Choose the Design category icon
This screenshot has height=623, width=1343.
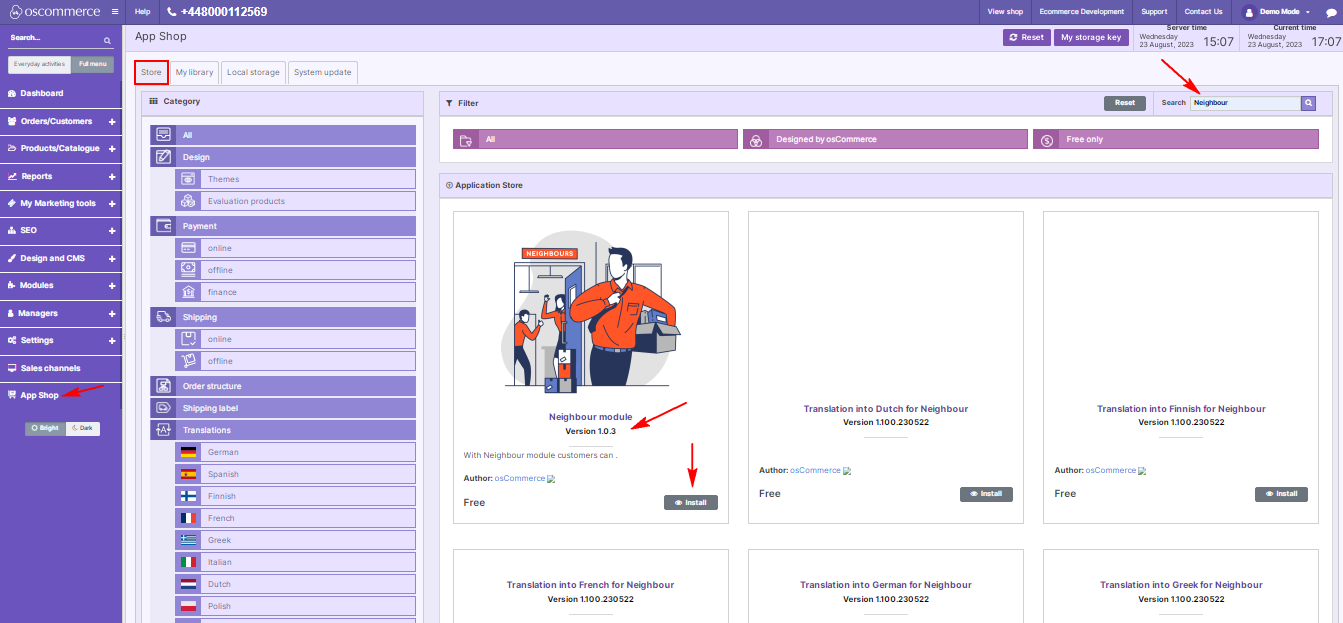click(x=163, y=157)
